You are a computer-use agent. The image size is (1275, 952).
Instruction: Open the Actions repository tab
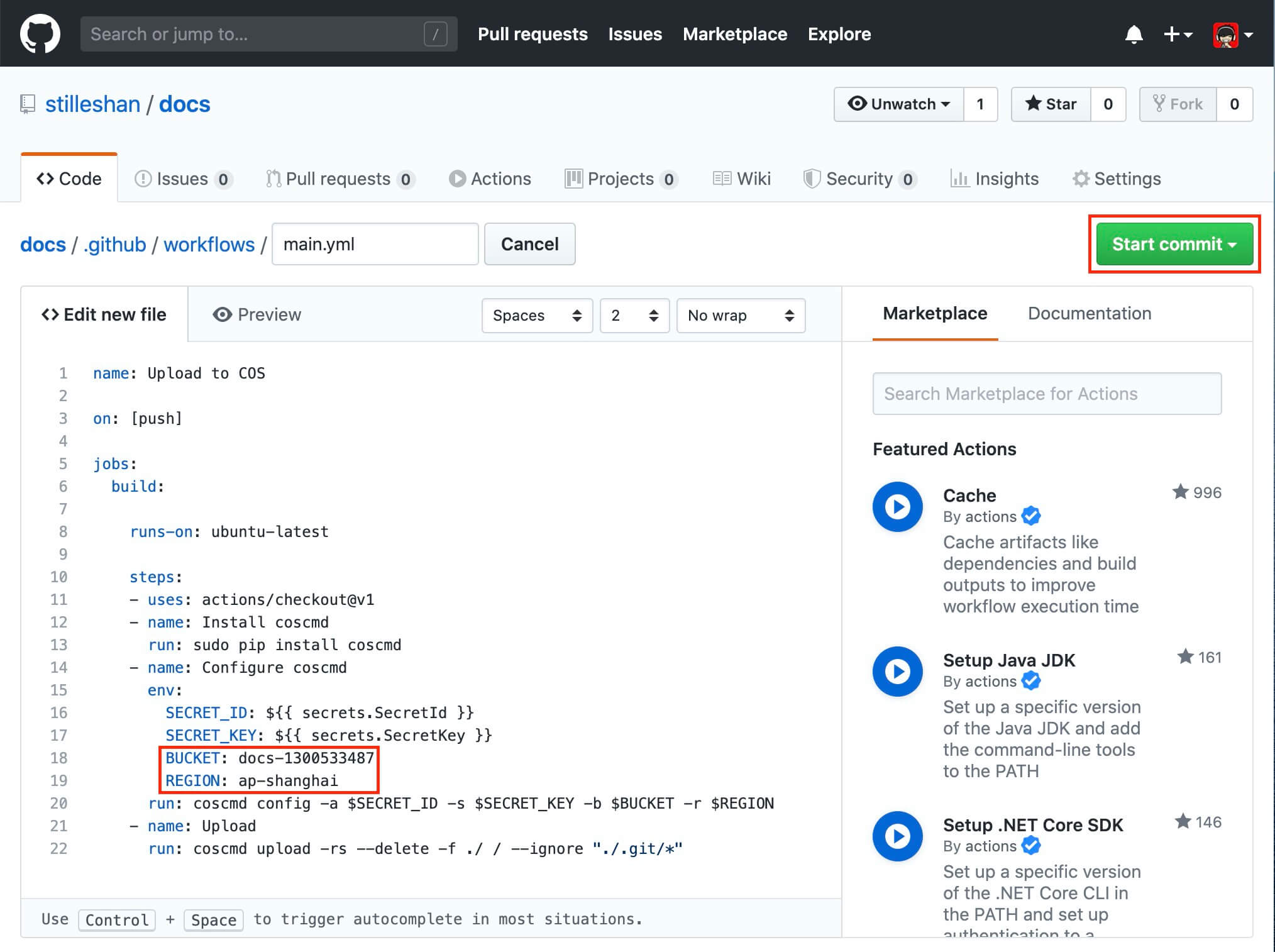click(x=490, y=179)
